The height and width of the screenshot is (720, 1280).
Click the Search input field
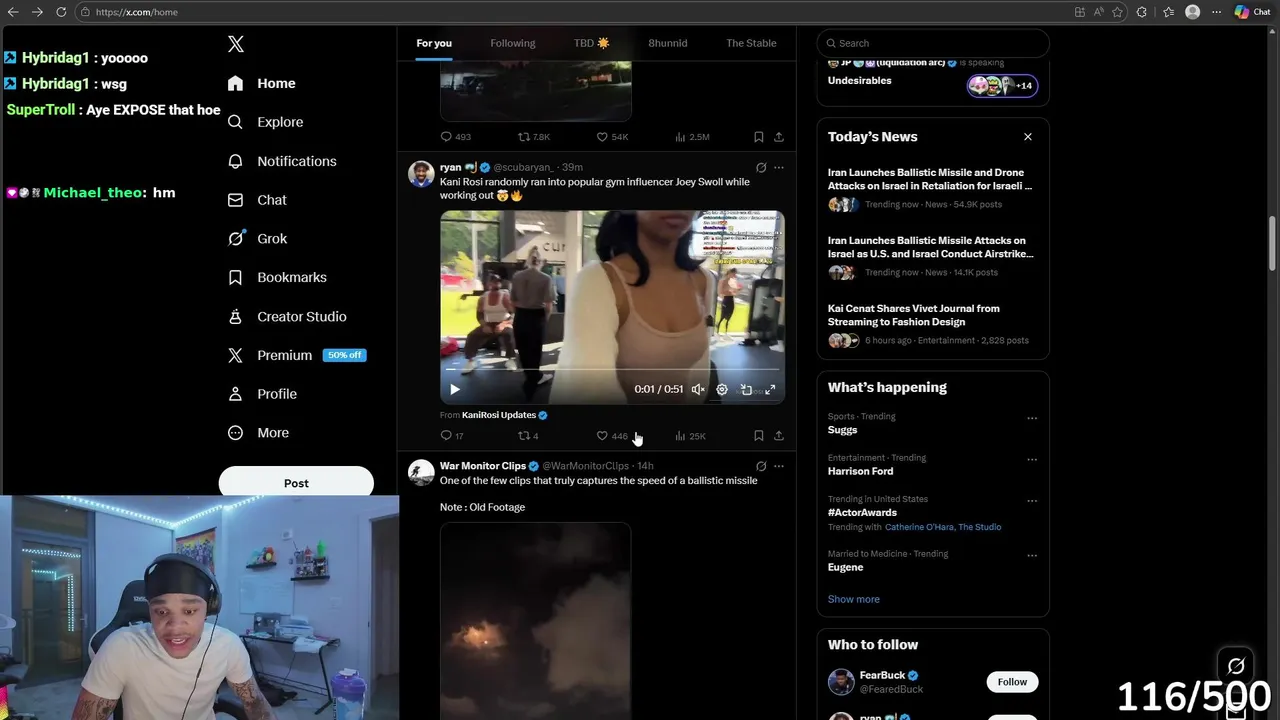933,43
